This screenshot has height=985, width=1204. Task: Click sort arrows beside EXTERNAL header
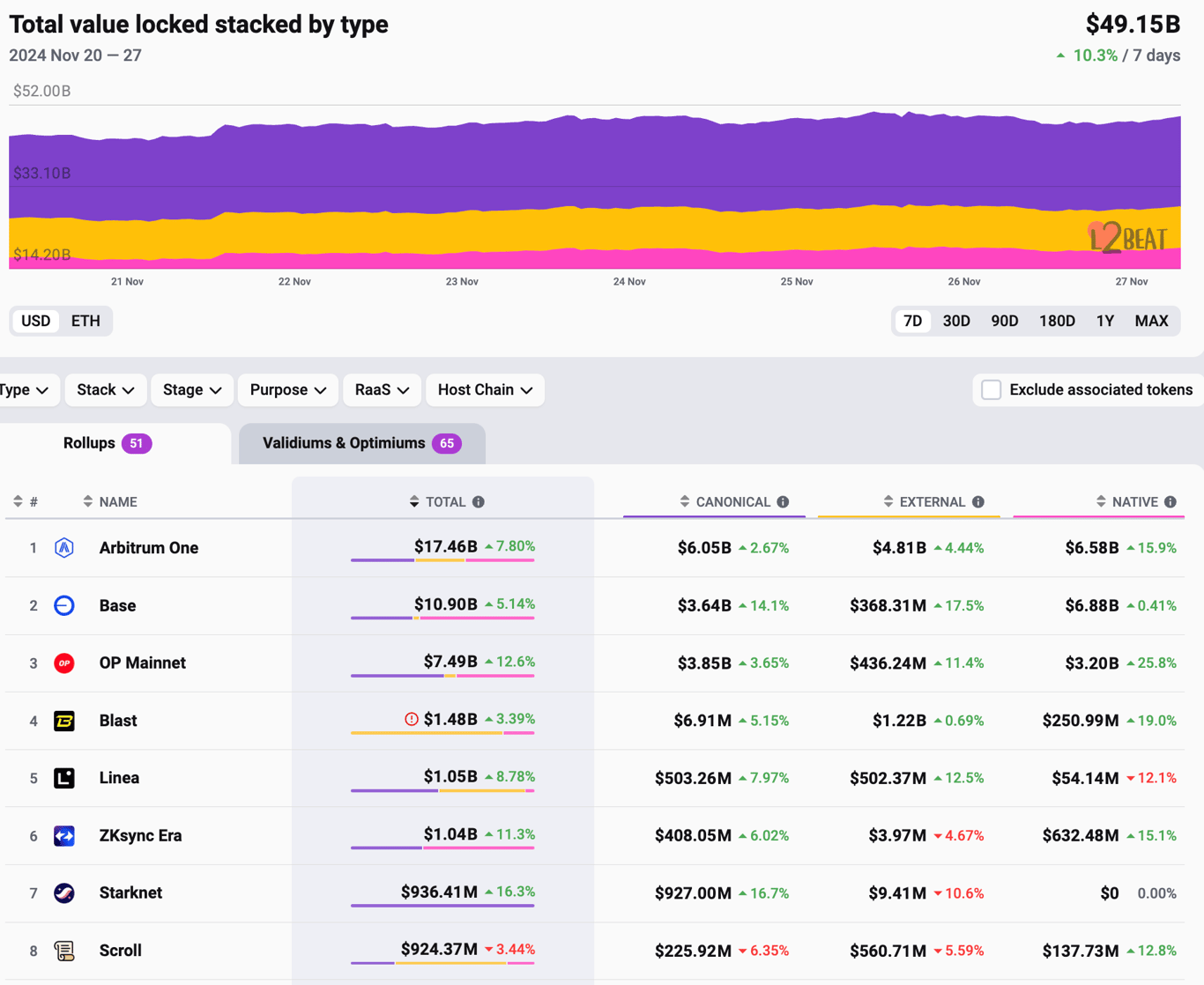tap(888, 501)
